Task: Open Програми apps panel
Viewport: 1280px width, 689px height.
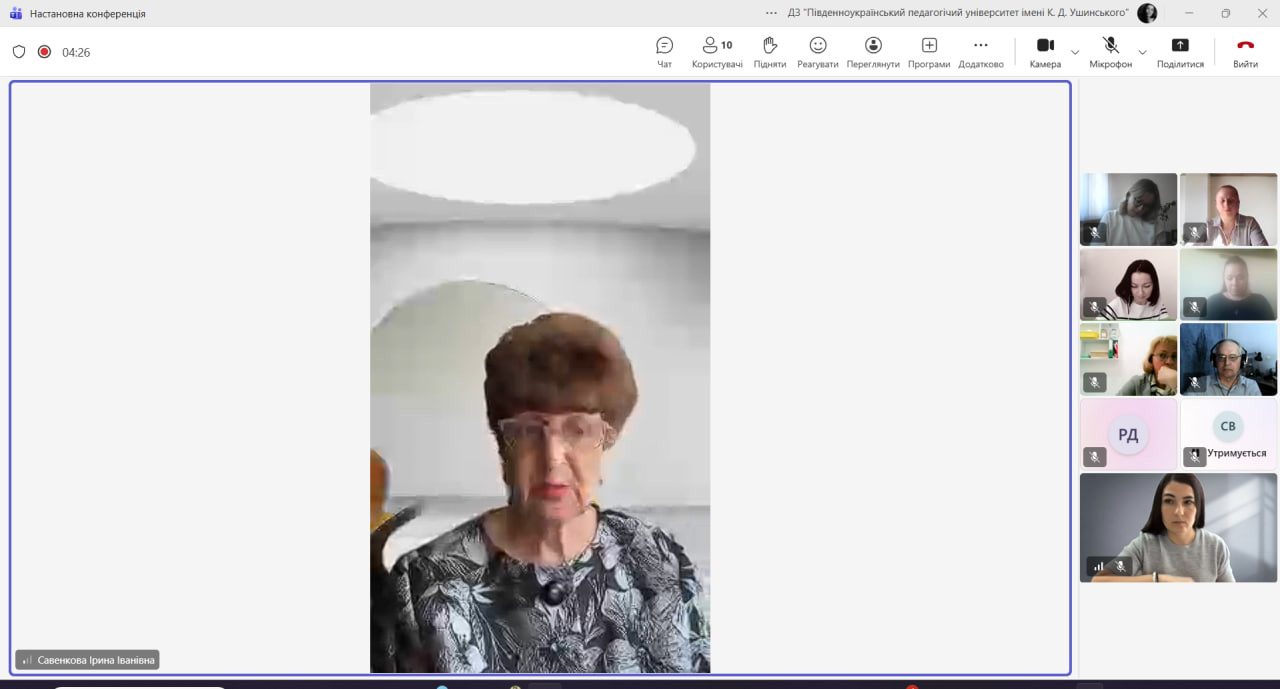Action: [929, 52]
